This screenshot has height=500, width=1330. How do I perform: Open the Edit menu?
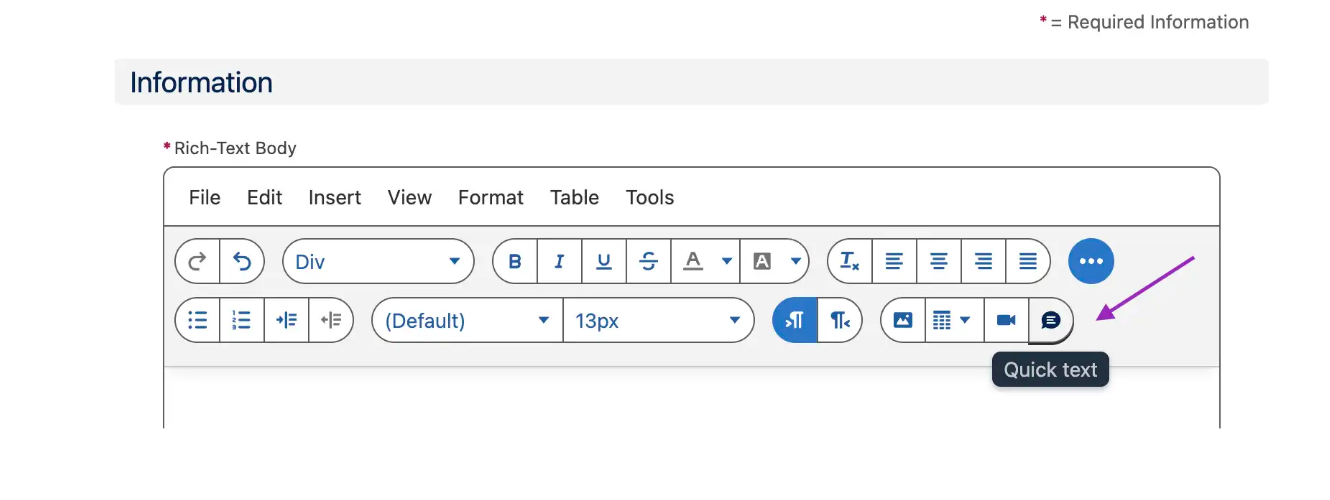(265, 197)
